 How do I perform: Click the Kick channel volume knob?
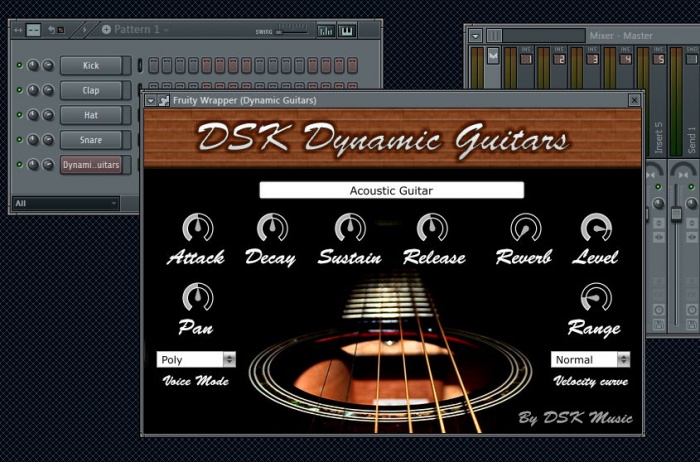point(48,66)
